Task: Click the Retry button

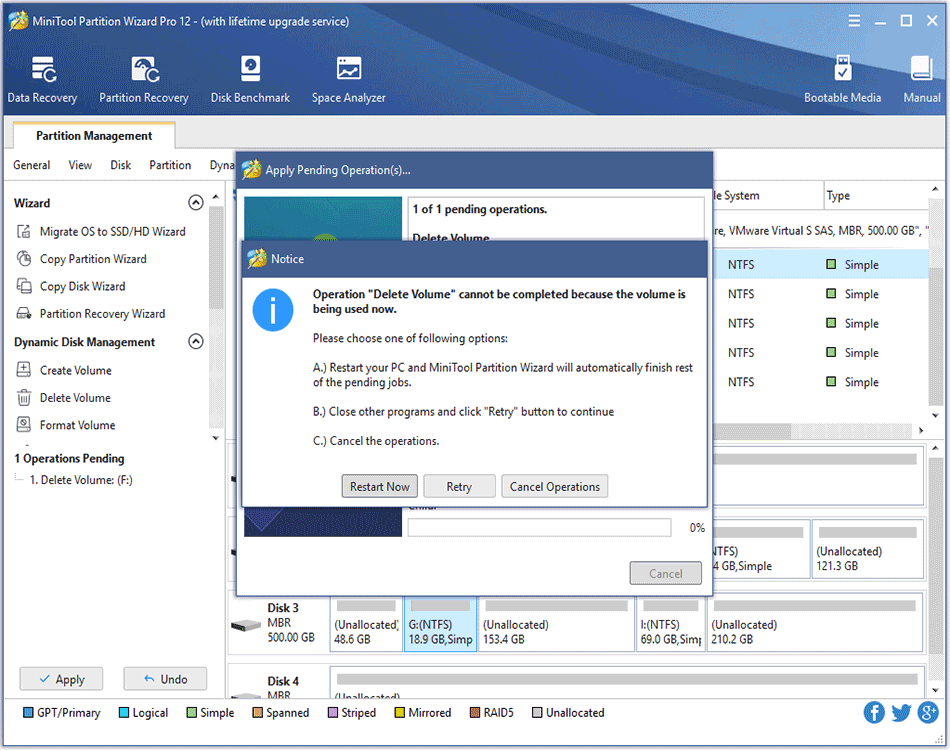Action: pyautogui.click(x=459, y=486)
